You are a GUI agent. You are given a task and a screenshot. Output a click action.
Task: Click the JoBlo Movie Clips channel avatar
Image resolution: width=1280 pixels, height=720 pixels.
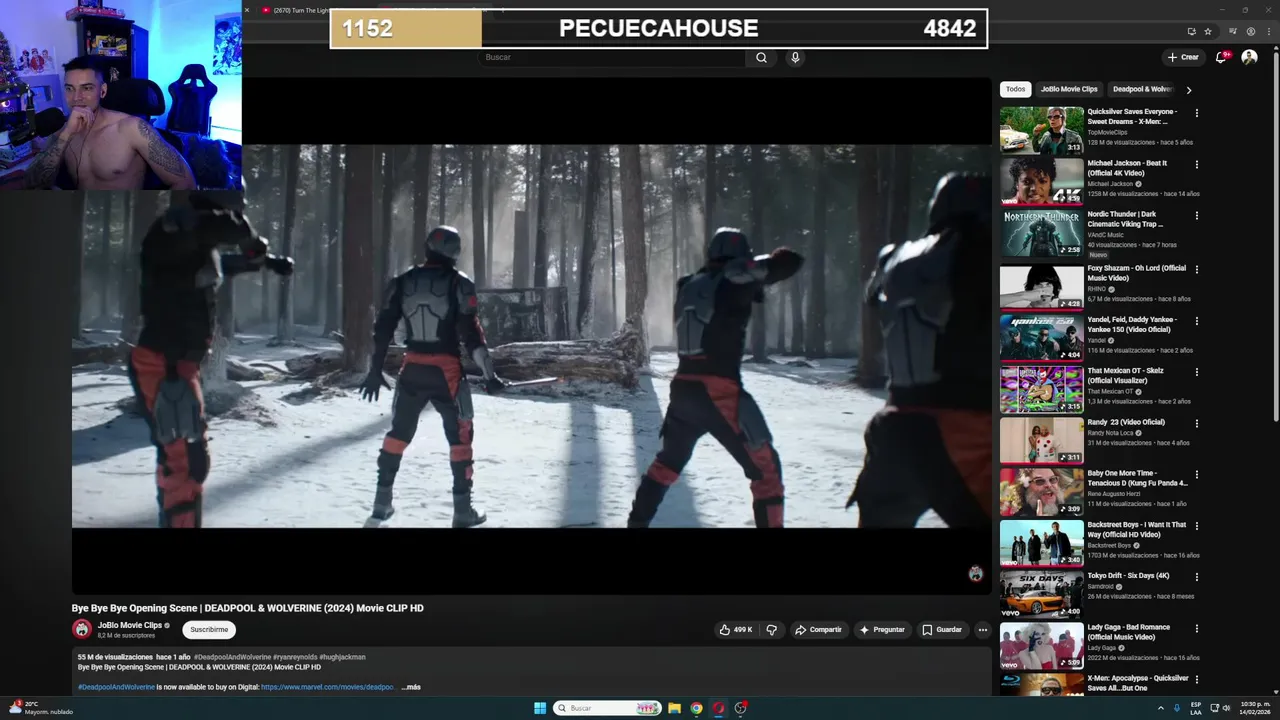coord(82,629)
